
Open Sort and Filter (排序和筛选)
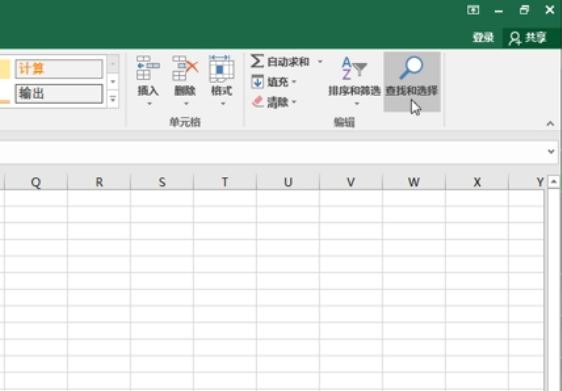(354, 81)
